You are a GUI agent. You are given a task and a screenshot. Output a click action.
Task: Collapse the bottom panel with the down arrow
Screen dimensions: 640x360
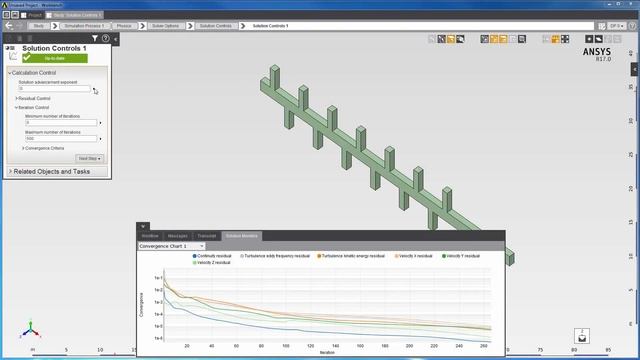pos(143,226)
